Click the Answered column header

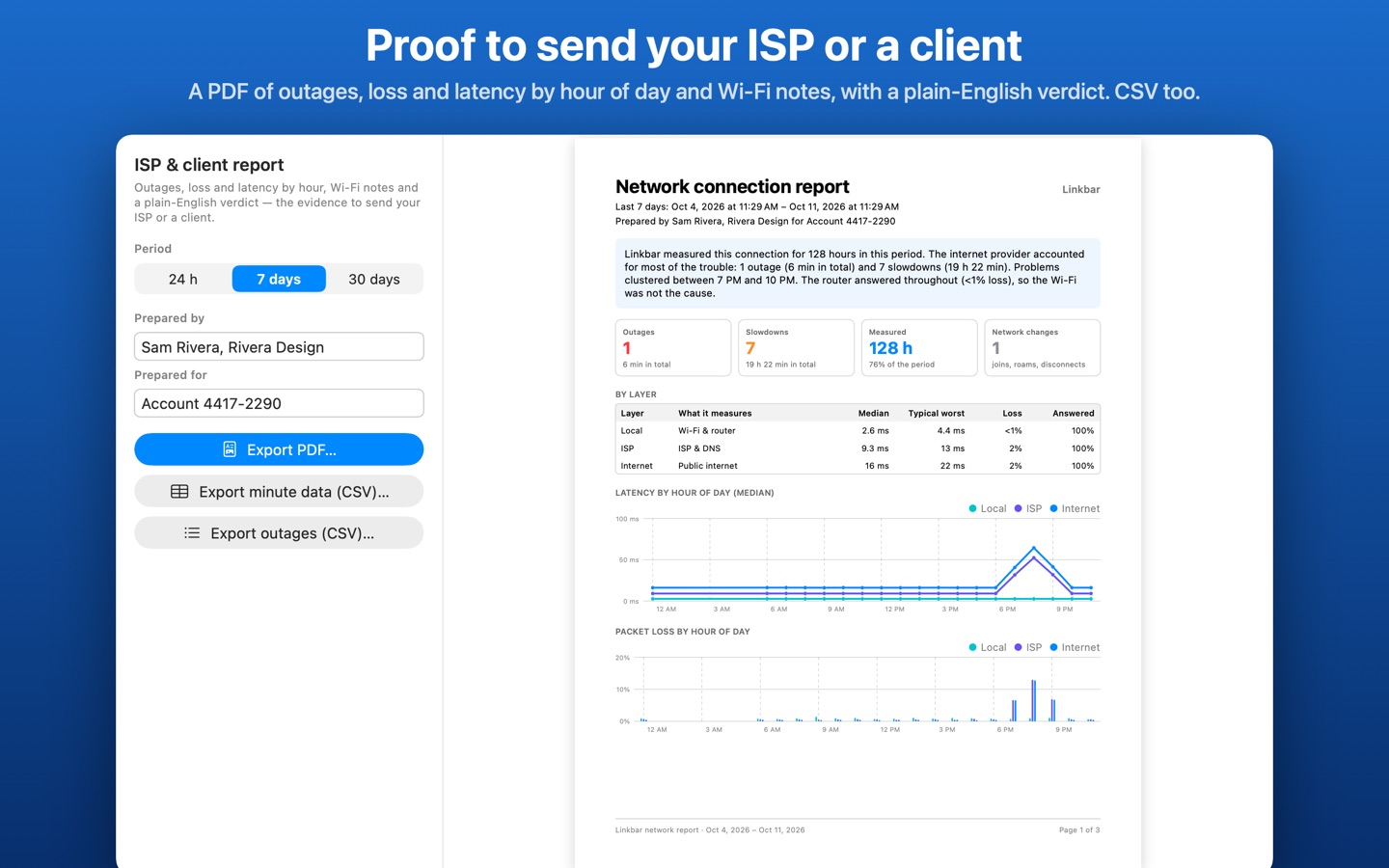pos(1074,414)
